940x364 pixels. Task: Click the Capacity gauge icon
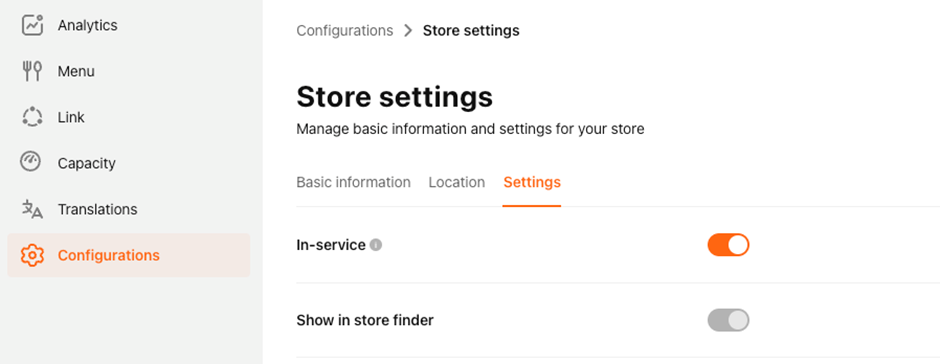pyautogui.click(x=31, y=162)
